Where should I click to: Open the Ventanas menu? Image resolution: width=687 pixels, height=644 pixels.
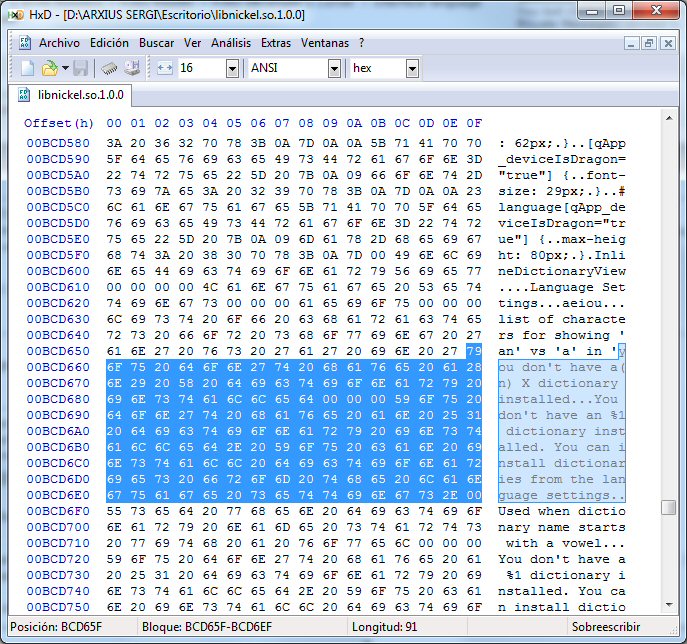click(x=325, y=43)
